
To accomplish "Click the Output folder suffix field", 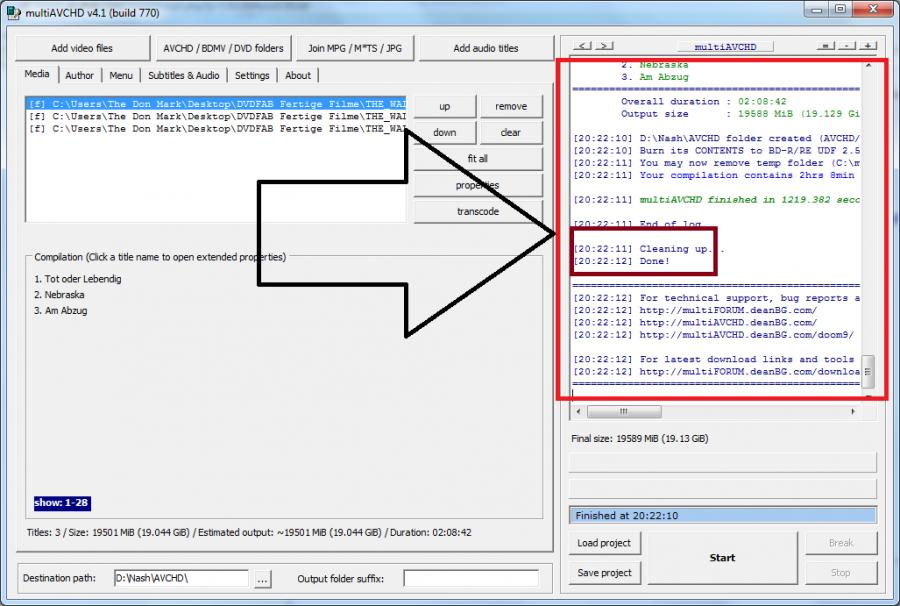I will (x=471, y=578).
